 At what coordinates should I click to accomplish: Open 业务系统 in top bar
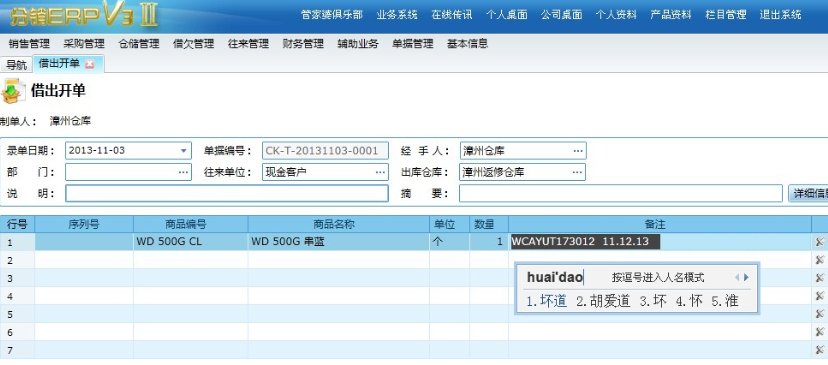pyautogui.click(x=397, y=15)
